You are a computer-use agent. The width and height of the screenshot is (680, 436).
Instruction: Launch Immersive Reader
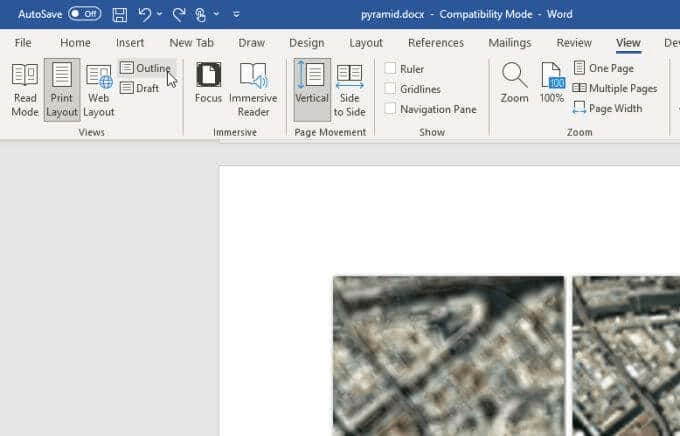coord(253,90)
